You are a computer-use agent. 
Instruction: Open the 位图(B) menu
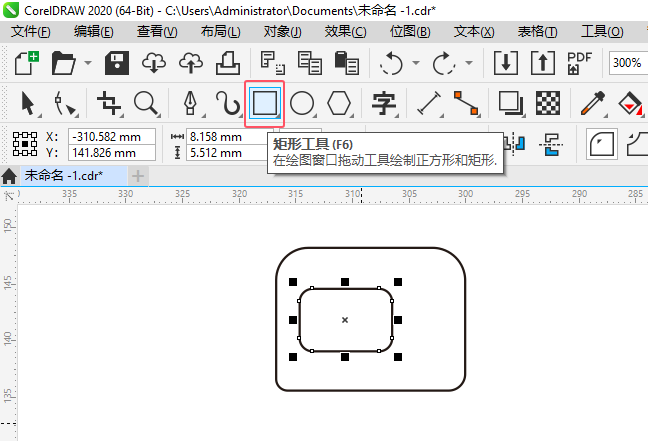[x=410, y=32]
